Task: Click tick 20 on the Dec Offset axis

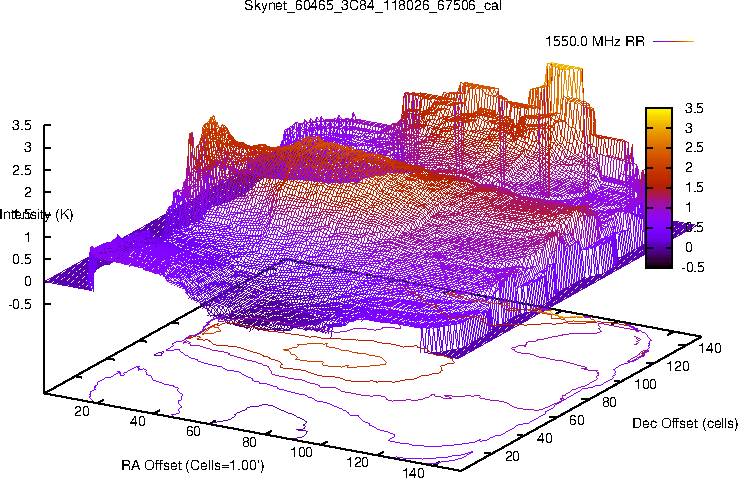Action: (512, 456)
